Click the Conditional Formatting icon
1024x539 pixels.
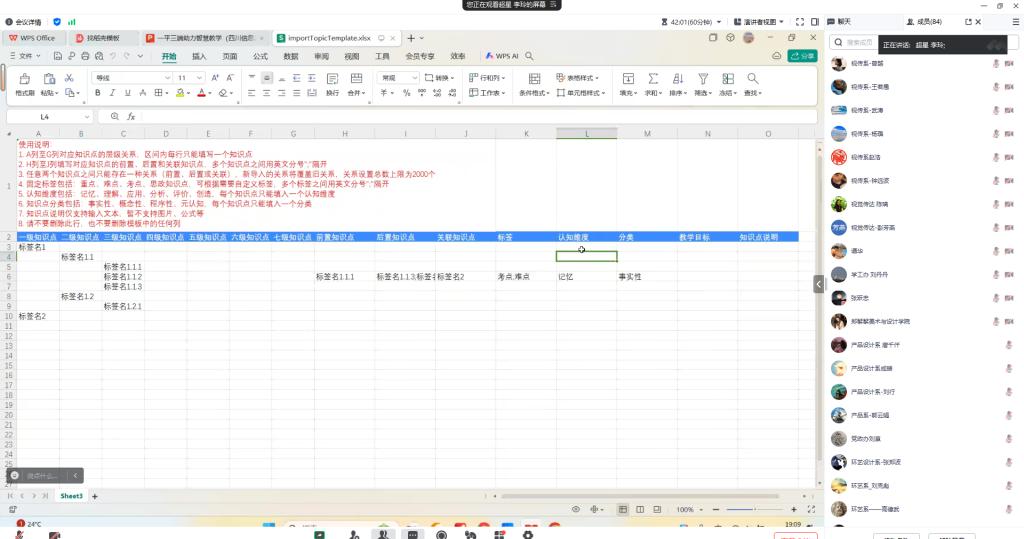(x=534, y=79)
